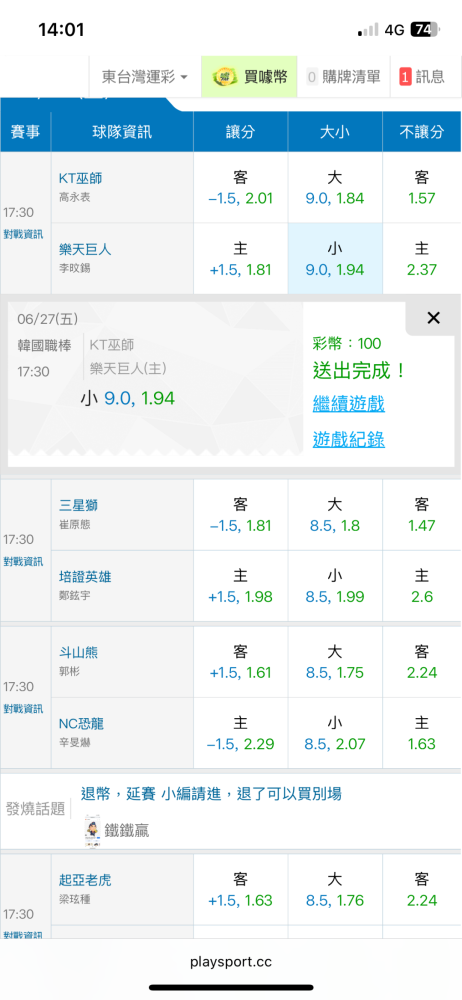Open the 東台灣運彩 dropdown
The width and height of the screenshot is (462, 1000).
[x=145, y=77]
